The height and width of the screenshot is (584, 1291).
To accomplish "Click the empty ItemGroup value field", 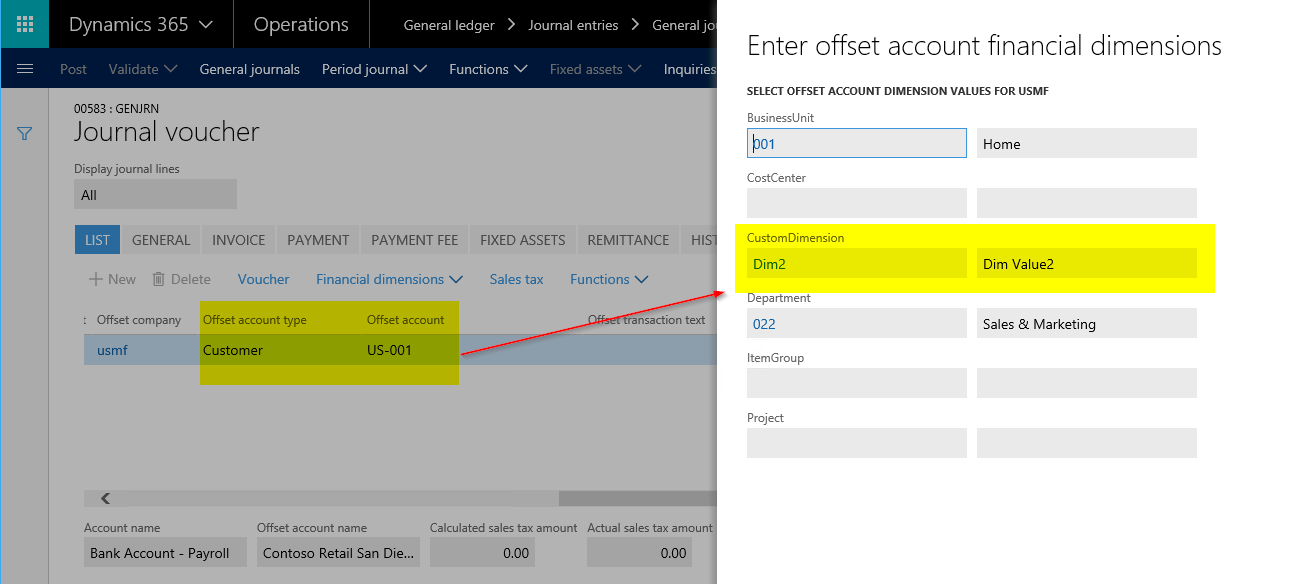I will pyautogui.click(x=857, y=383).
